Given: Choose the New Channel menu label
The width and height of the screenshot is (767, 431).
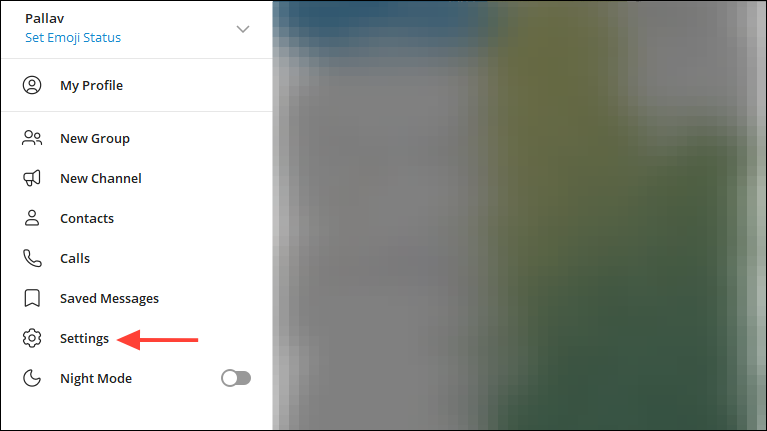Looking at the screenshot, I should click(101, 179).
